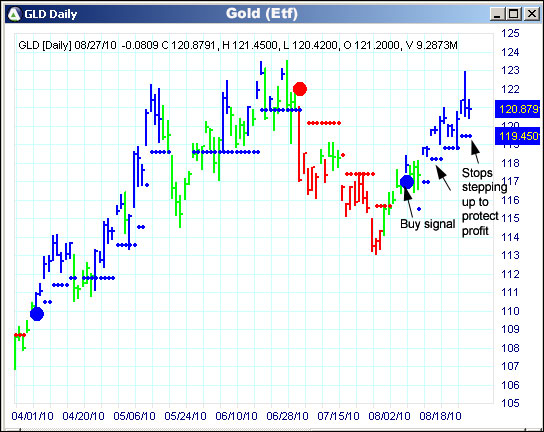This screenshot has height=432, width=544.
Task: Click the 105 price axis label
Action: pos(510,403)
